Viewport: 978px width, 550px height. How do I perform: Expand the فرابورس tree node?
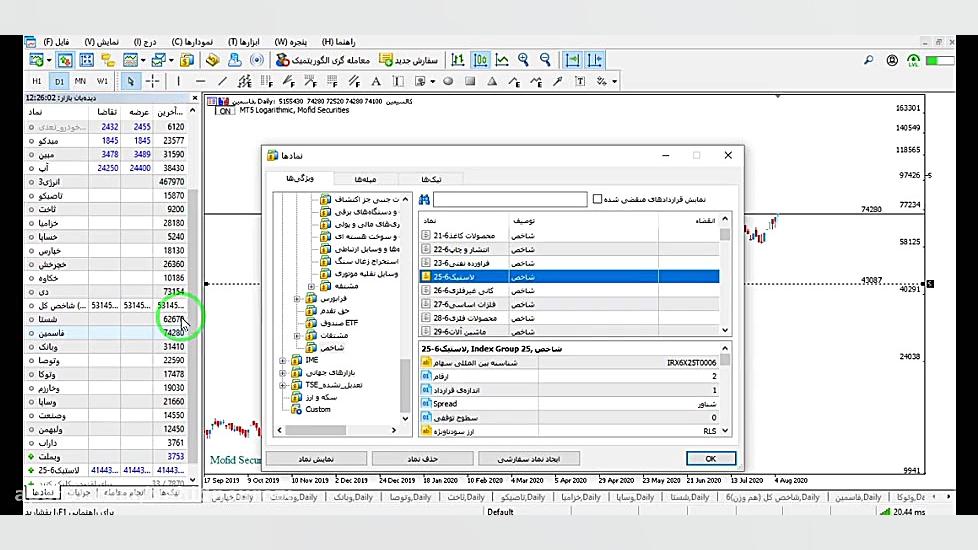298,299
